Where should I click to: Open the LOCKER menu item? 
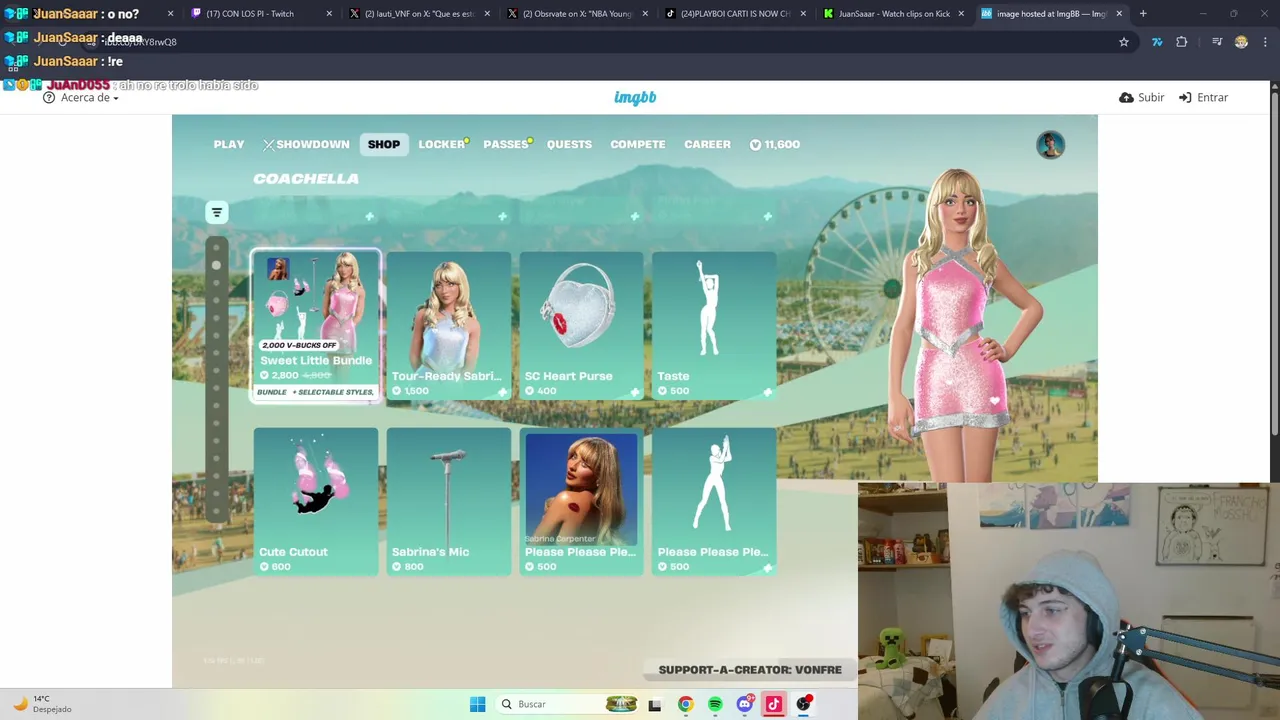(x=442, y=144)
